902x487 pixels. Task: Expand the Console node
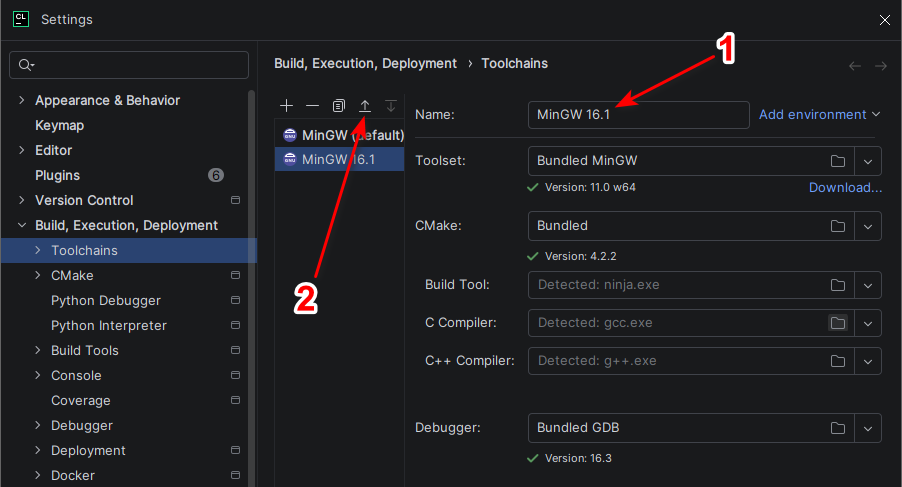point(38,375)
